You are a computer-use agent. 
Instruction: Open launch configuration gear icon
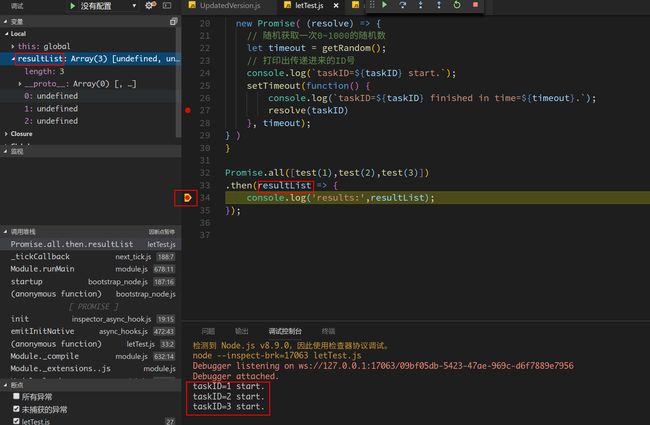tap(150, 5)
